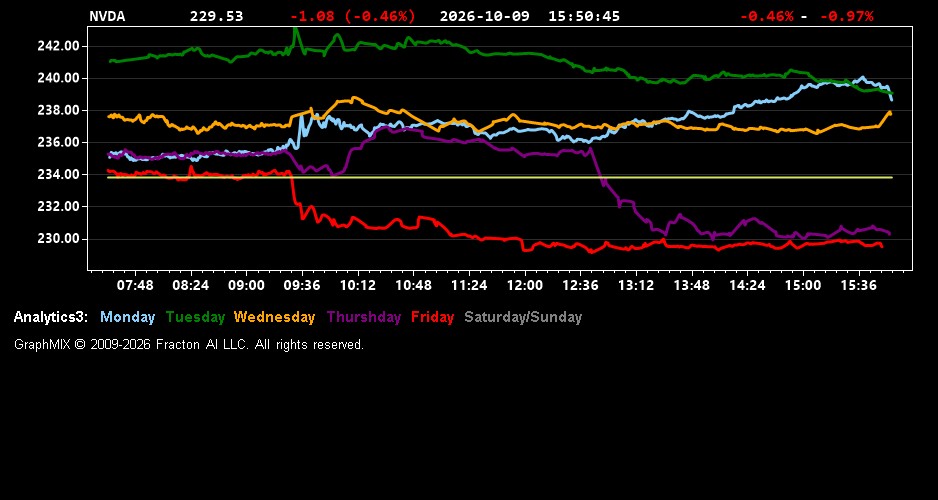
Task: Click the 15:50:45 time stamp
Action: pos(584,17)
